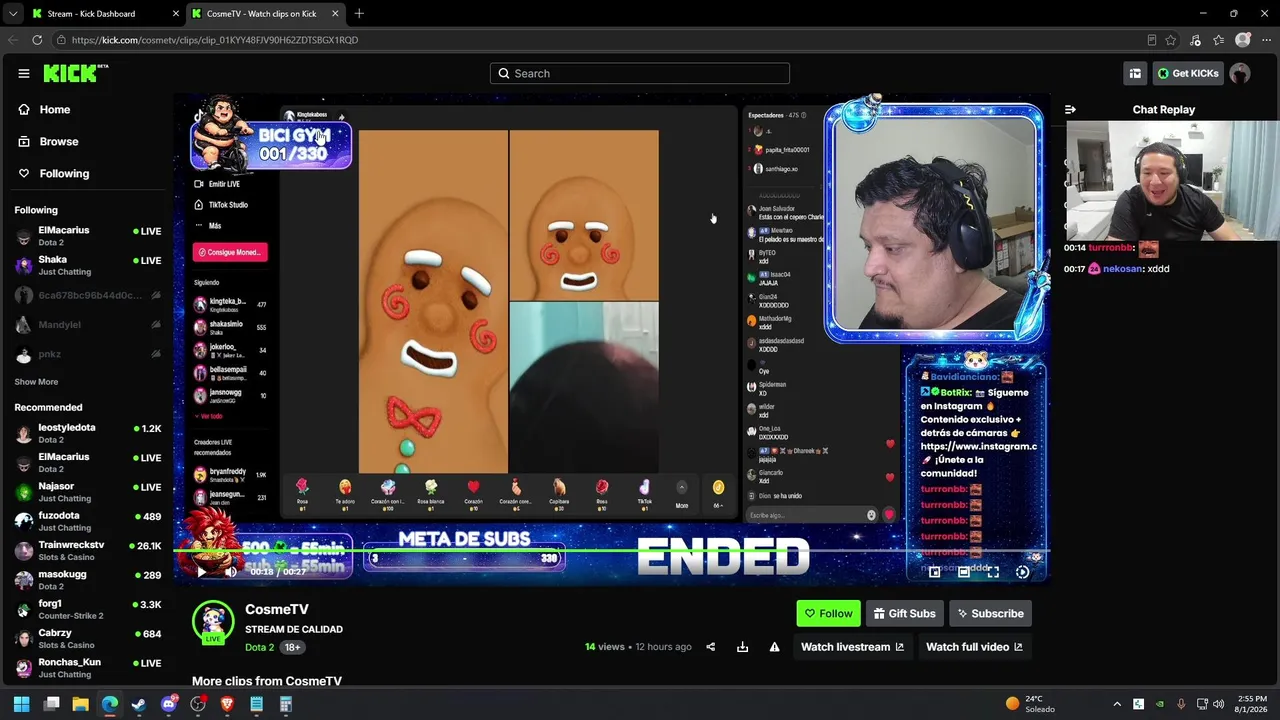
Task: Go to Home in sidebar
Action: tap(55, 110)
